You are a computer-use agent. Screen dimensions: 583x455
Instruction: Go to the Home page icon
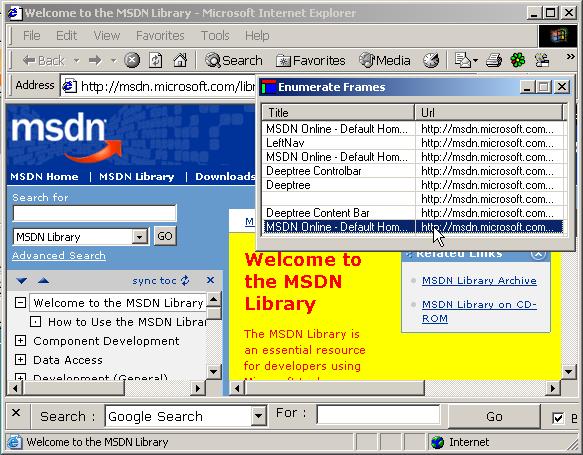180,60
